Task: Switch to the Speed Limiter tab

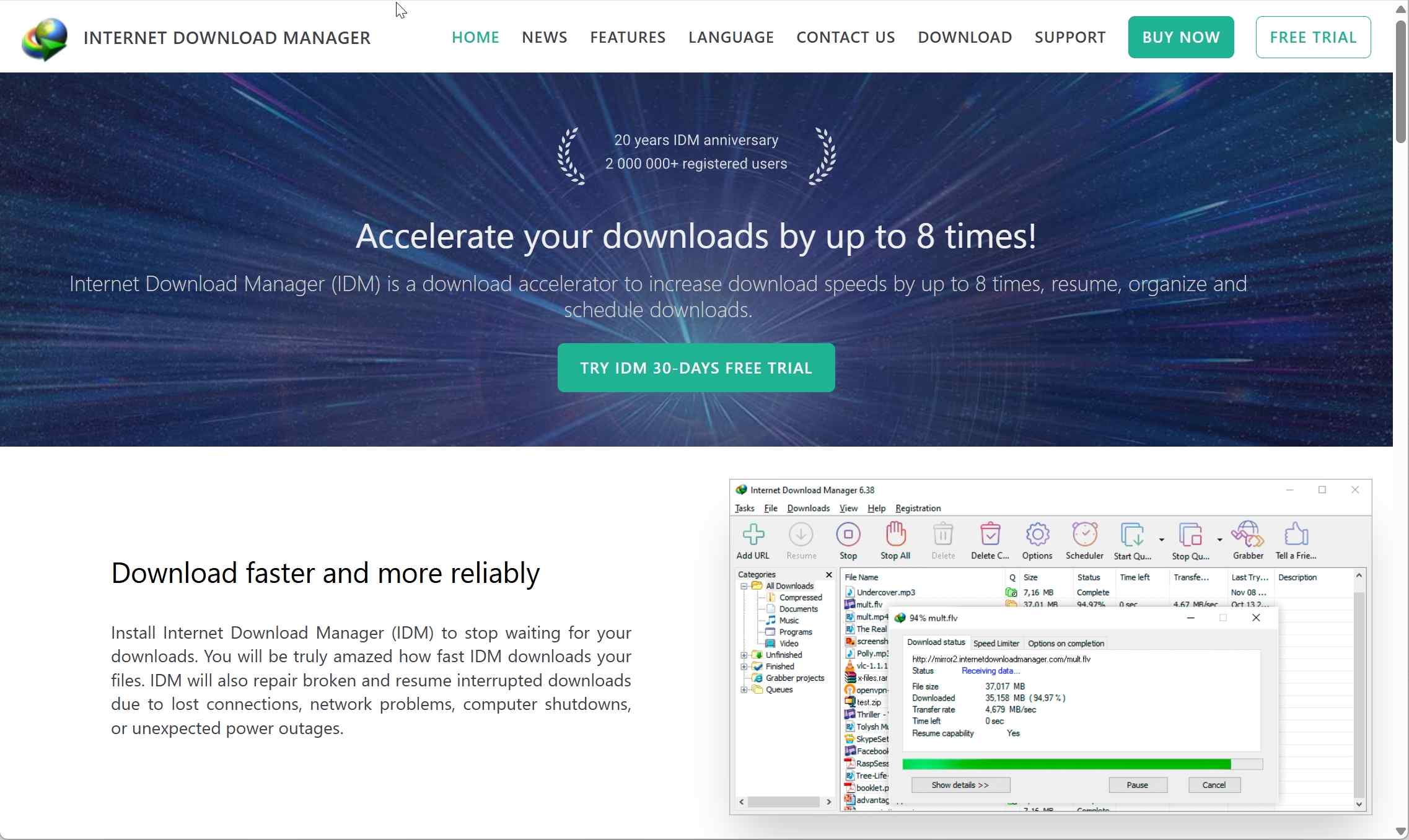Action: (996, 643)
